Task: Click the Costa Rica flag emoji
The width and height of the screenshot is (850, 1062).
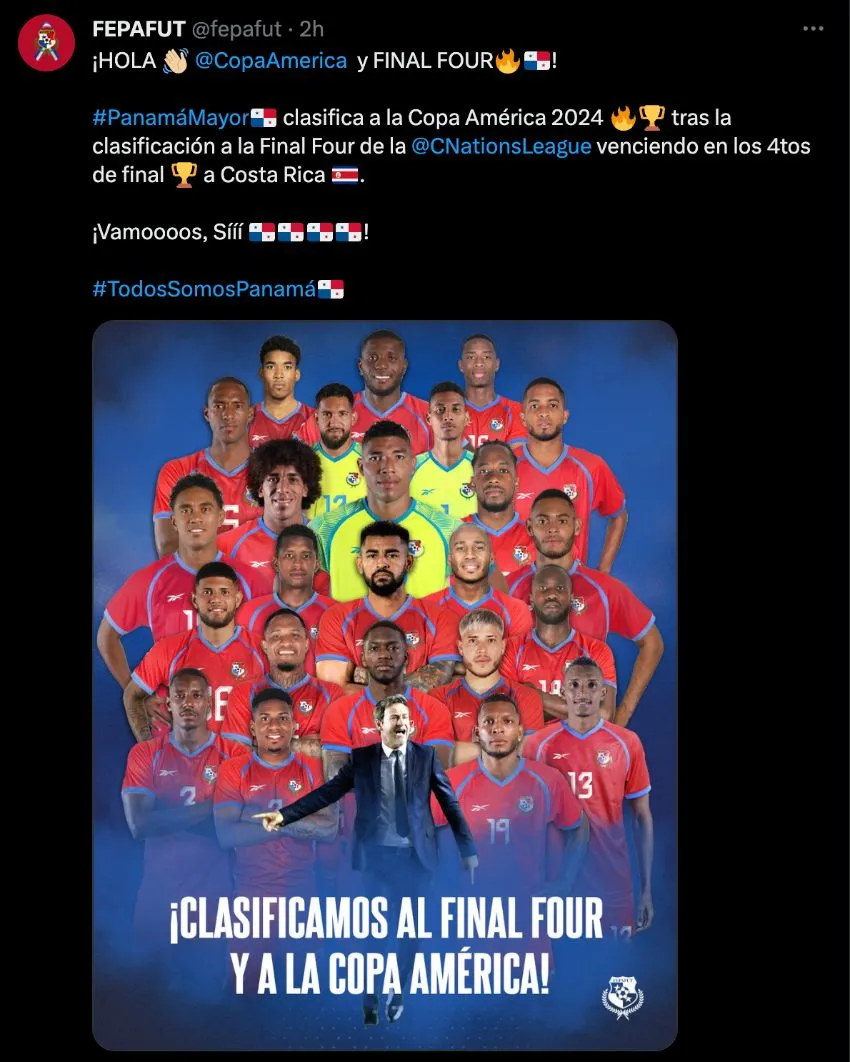Action: (x=345, y=175)
